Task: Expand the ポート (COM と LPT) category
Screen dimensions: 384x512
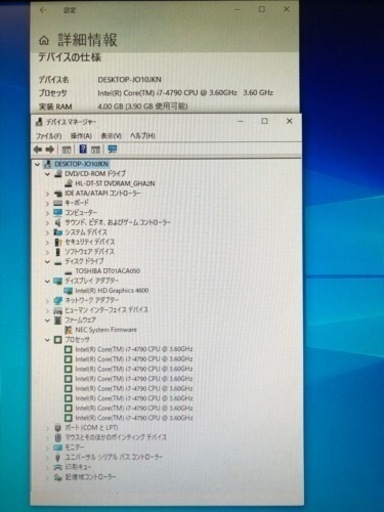Action: pos(47,428)
